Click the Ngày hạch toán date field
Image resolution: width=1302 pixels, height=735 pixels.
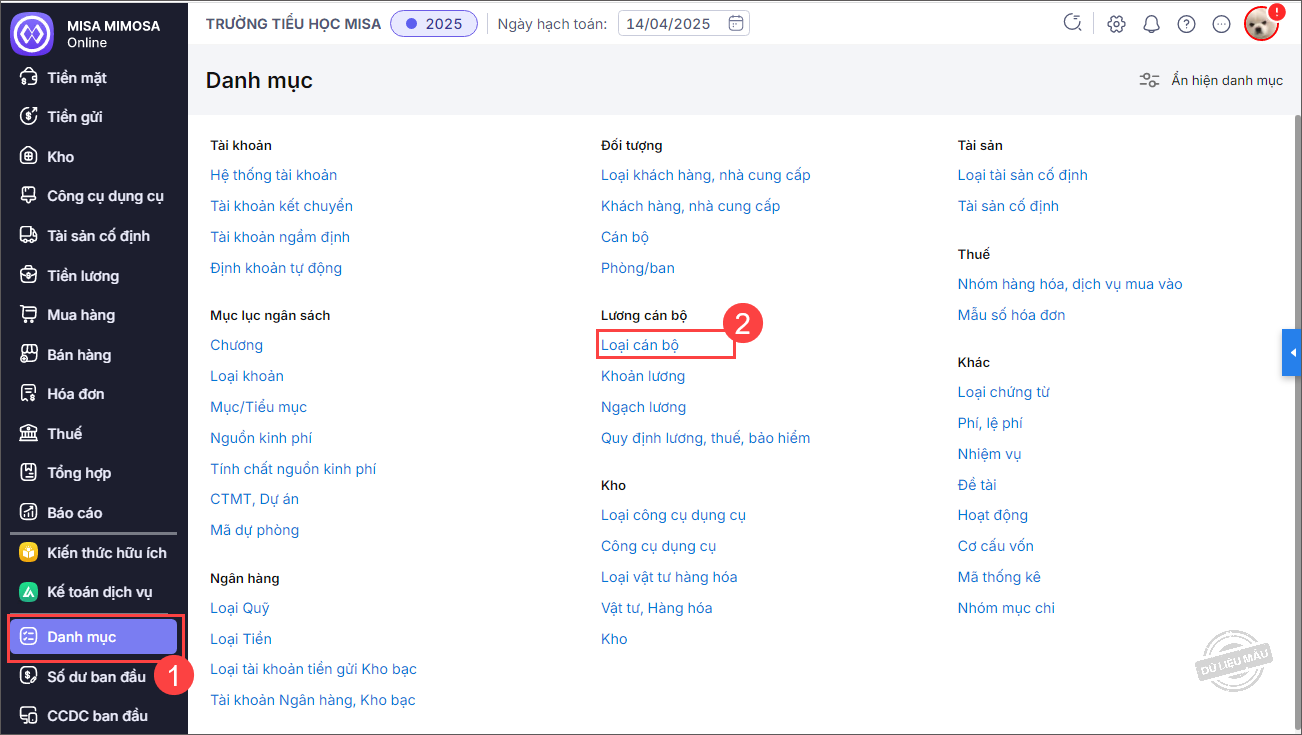click(x=670, y=23)
